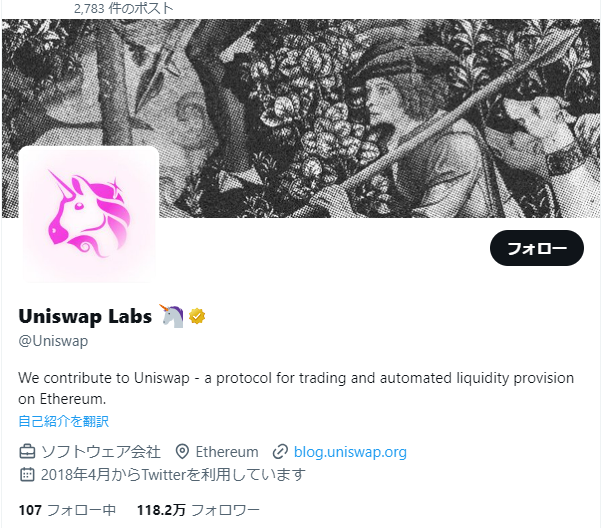
Task: Open the Uniswap pink unicorn profile picture
Action: (x=89, y=215)
